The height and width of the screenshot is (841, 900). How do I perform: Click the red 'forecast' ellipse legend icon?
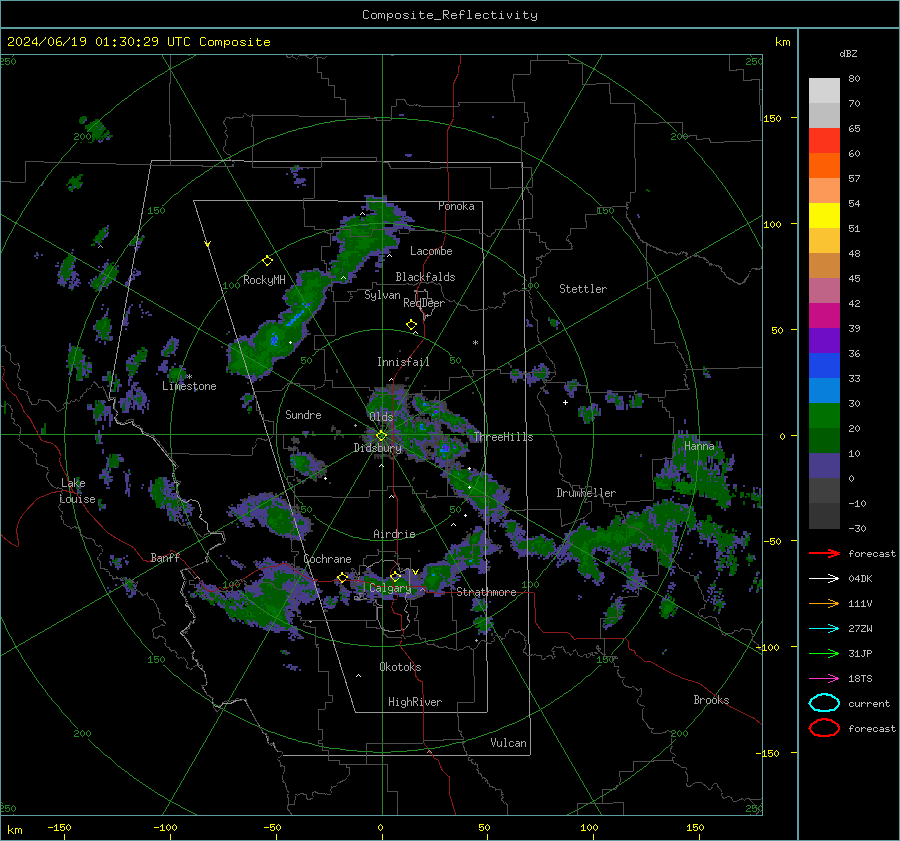[x=824, y=728]
